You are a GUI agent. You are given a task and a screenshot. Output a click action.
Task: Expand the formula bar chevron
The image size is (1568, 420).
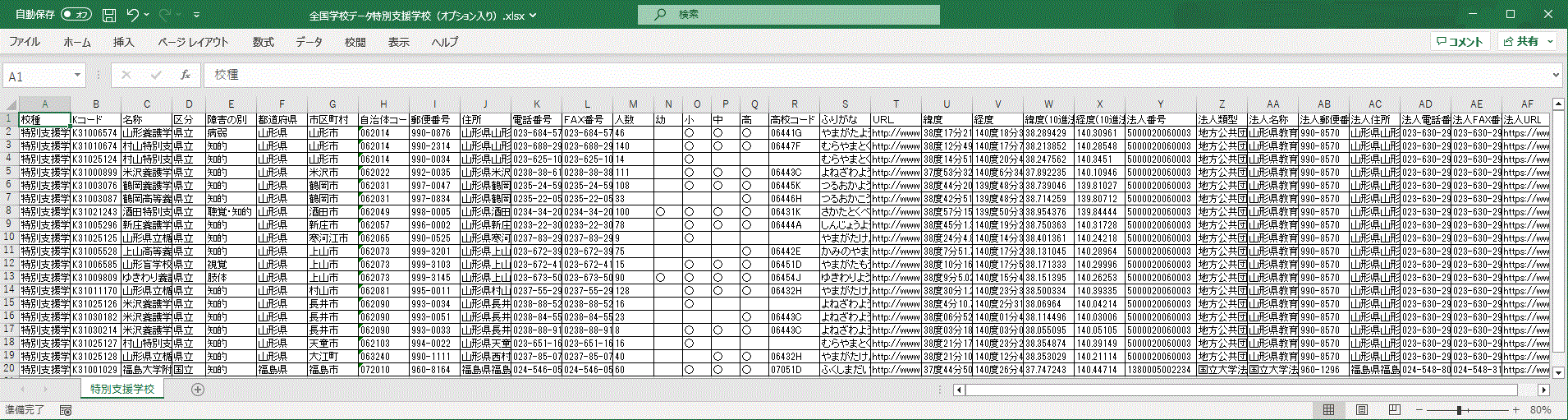click(x=1555, y=75)
